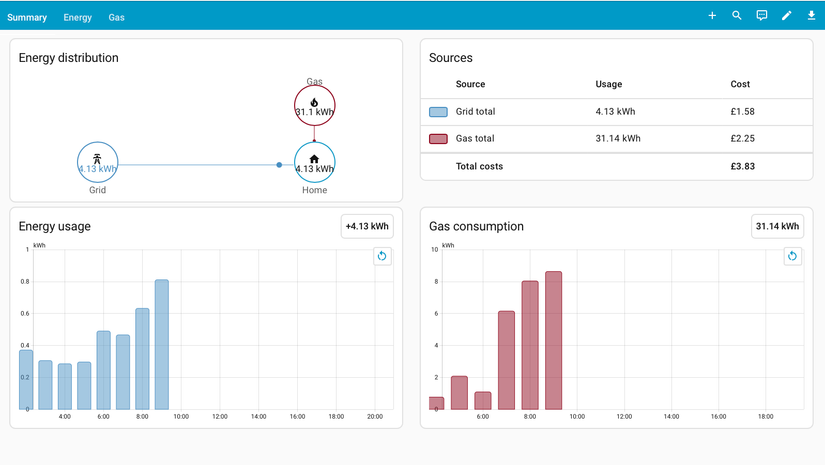This screenshot has height=465, width=825.
Task: Reset zoom on Energy usage chart
Action: [x=382, y=256]
